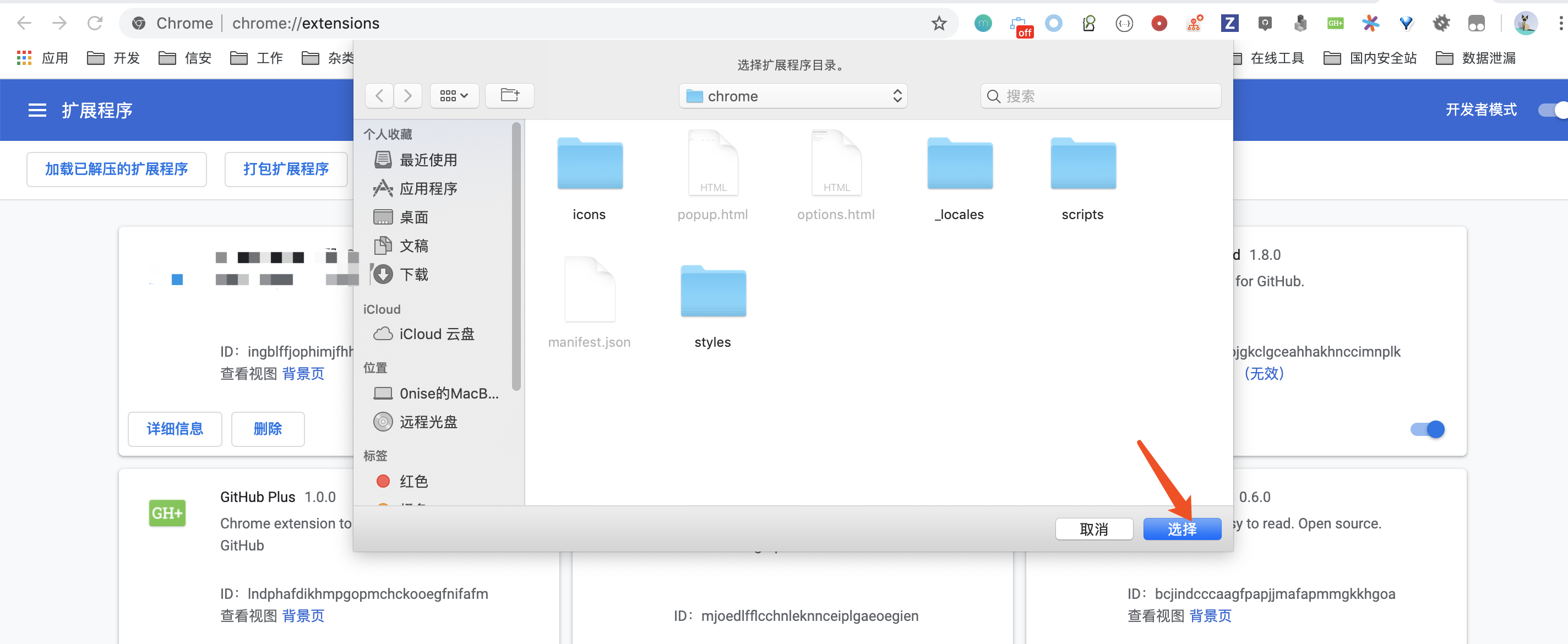Open the puzzle-piece extensions icon
Viewport: 1568px width, 644px height.
pos(1441,23)
